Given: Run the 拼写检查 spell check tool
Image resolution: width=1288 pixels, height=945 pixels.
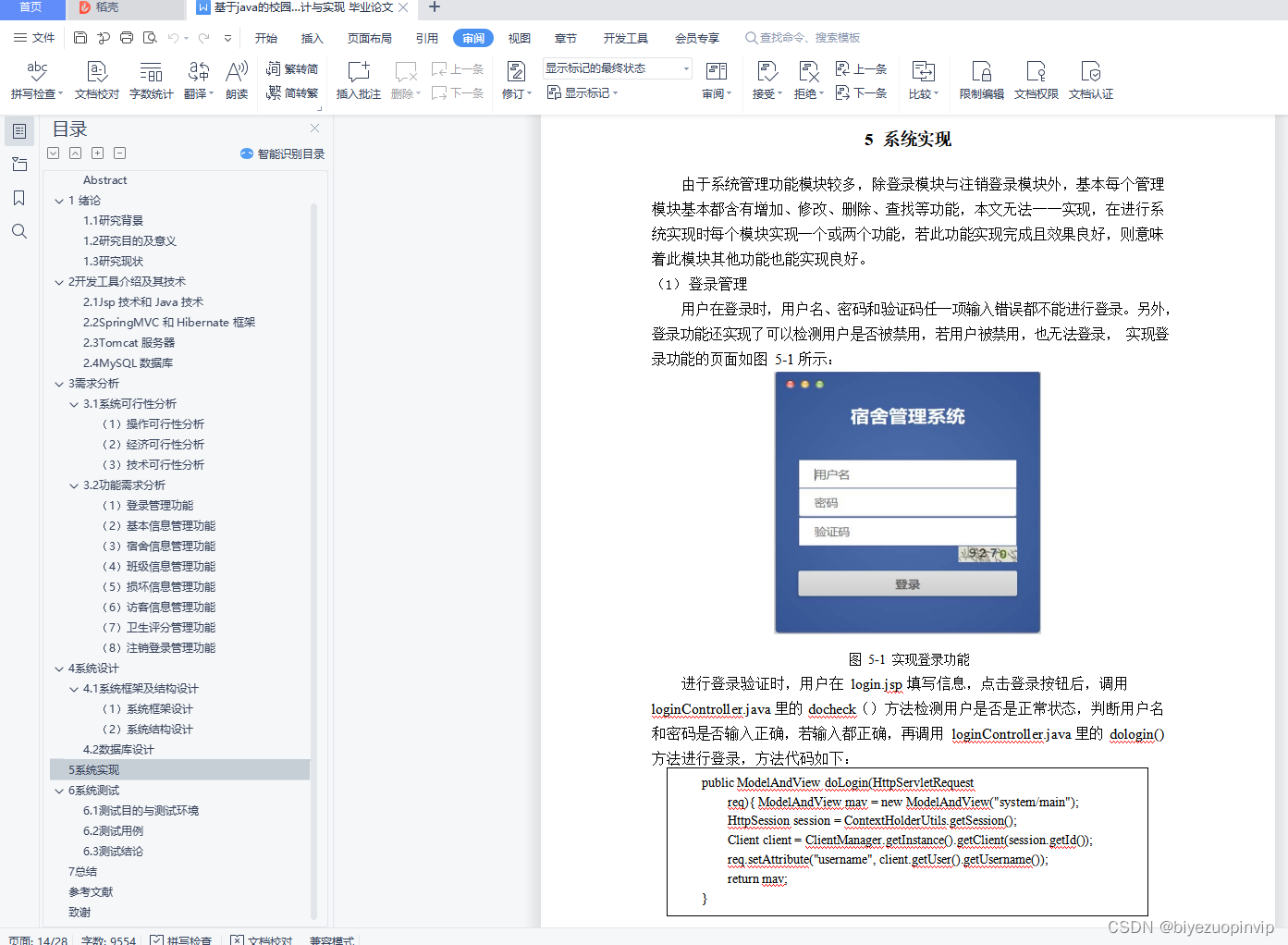Looking at the screenshot, I should coord(37,79).
